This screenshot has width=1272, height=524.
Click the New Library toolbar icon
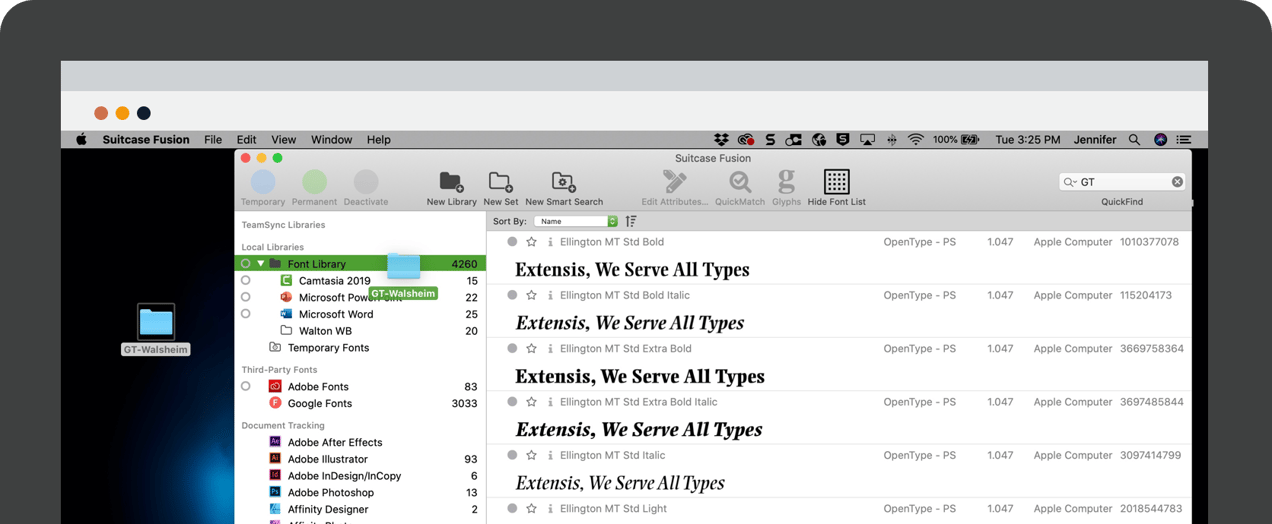point(451,182)
